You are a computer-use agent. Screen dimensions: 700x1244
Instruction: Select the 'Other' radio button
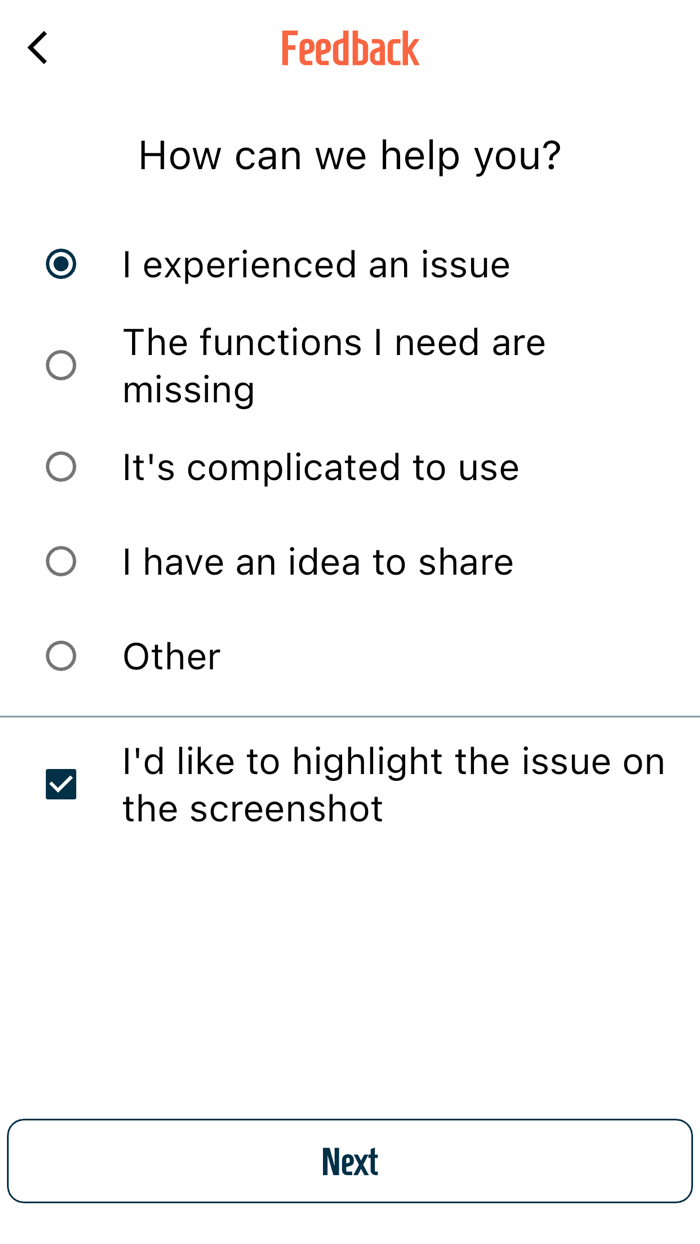tap(61, 656)
